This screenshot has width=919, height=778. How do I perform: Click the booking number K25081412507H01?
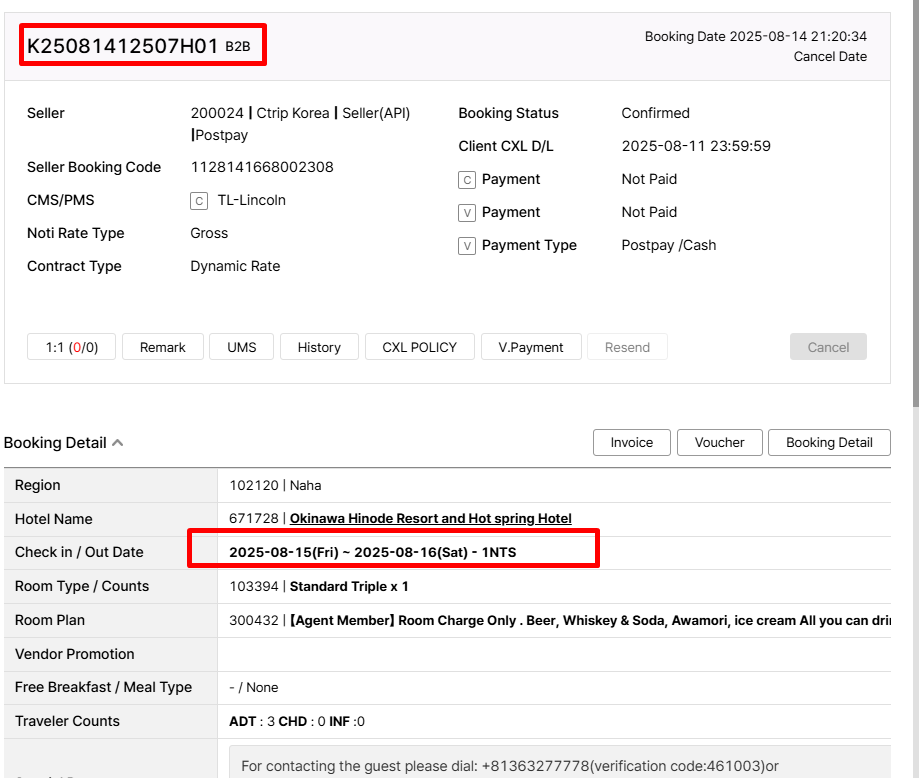coord(123,46)
